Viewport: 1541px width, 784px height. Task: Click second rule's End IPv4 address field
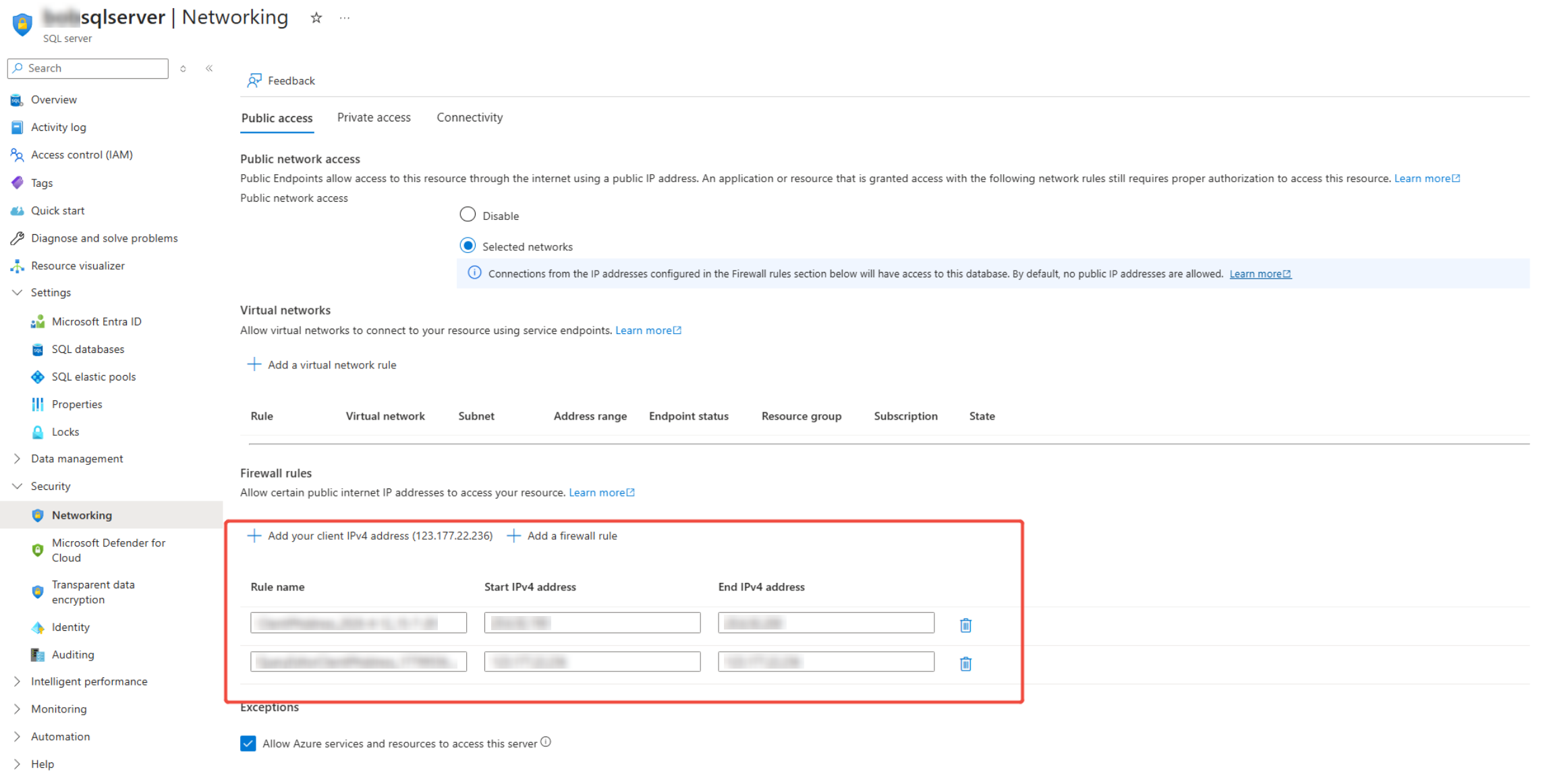tap(826, 662)
